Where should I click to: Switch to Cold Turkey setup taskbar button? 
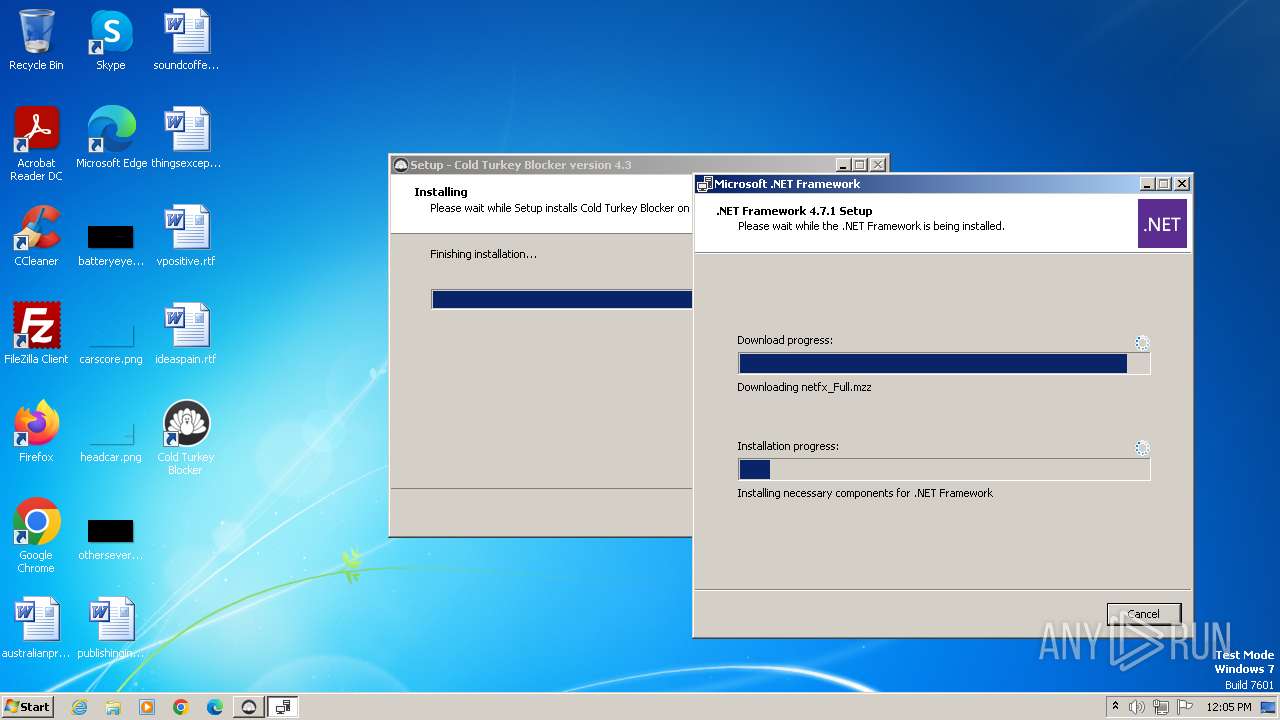click(x=249, y=707)
